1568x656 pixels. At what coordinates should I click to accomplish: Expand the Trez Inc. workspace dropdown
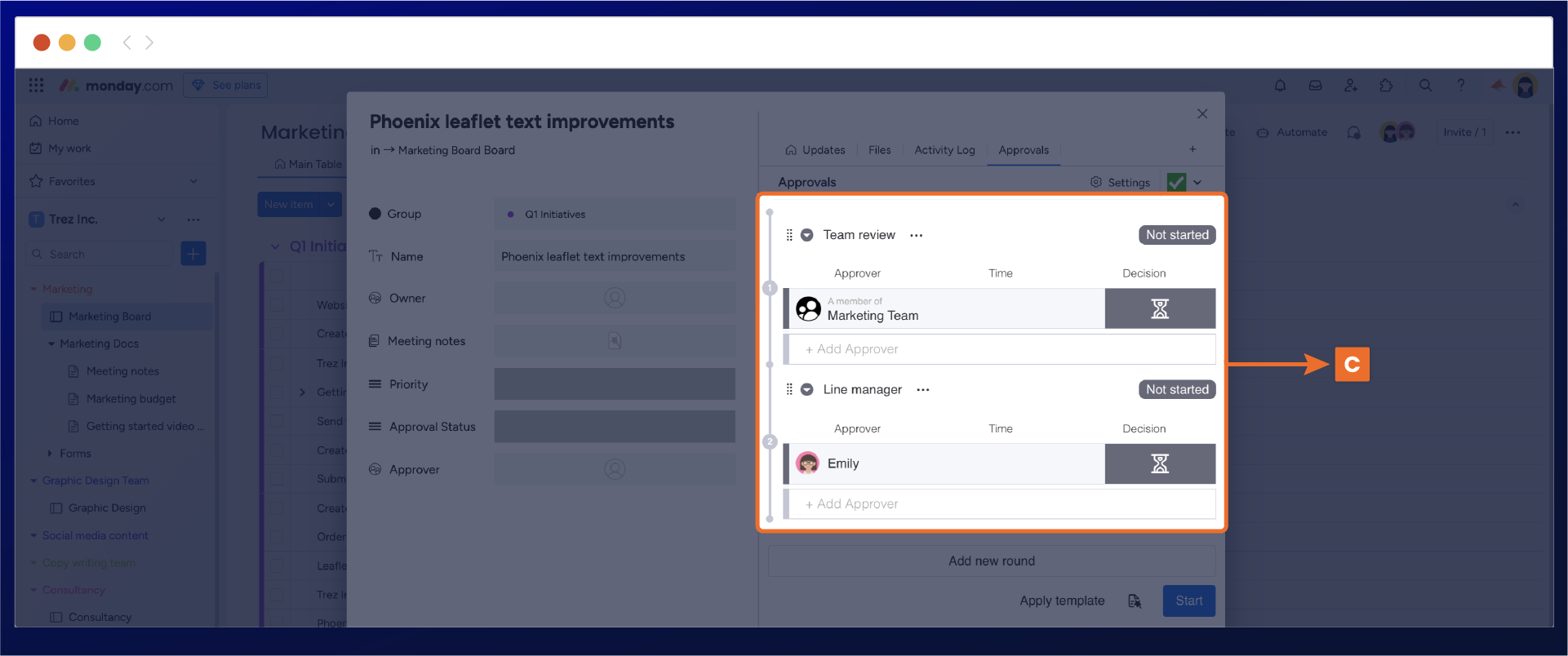point(161,219)
